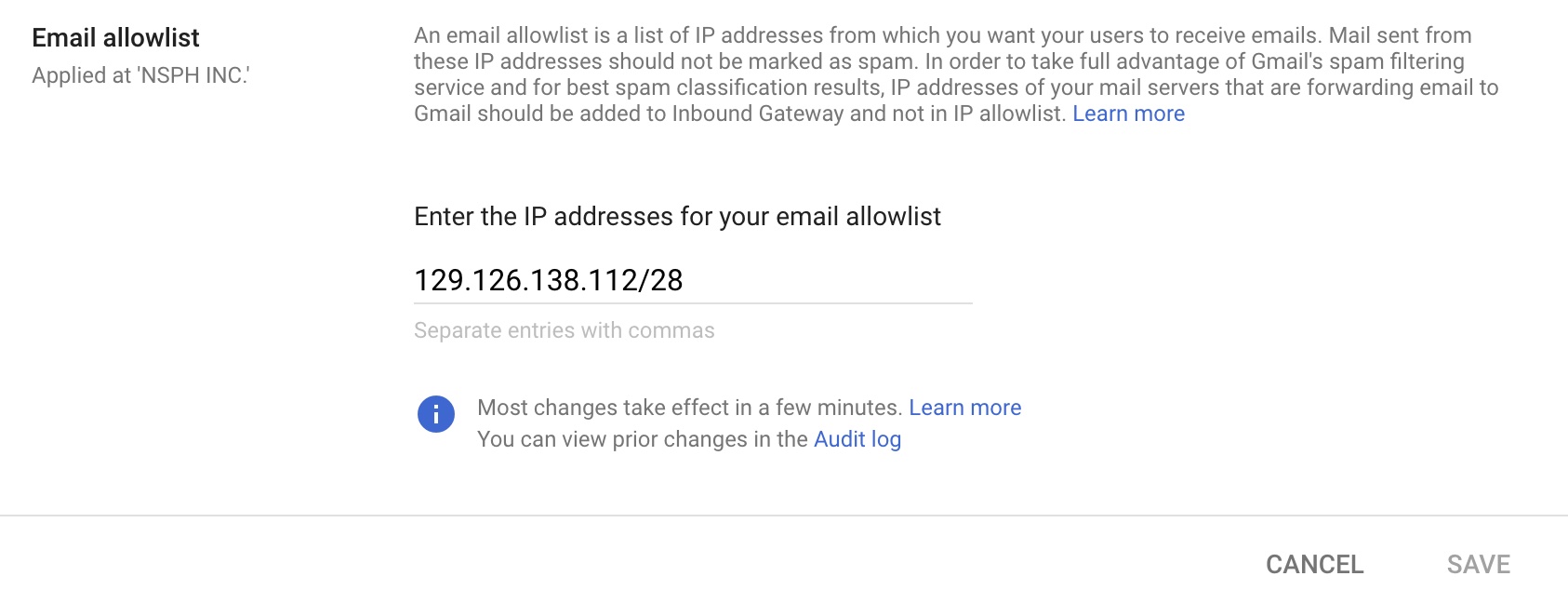Image resolution: width=1568 pixels, height=603 pixels.
Task: Click the Email allowlist heading
Action: coord(115,38)
